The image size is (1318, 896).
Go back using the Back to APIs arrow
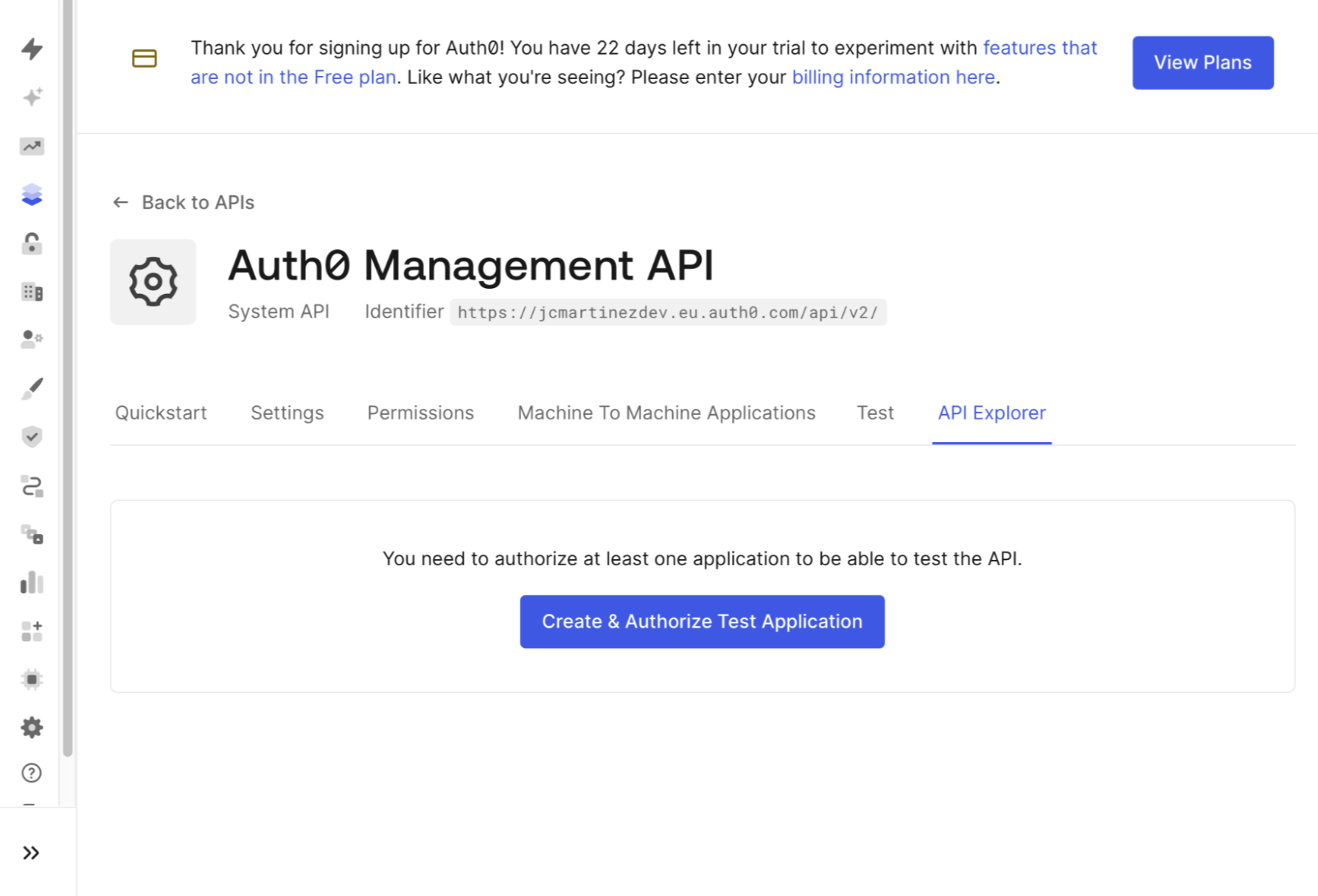coord(183,202)
